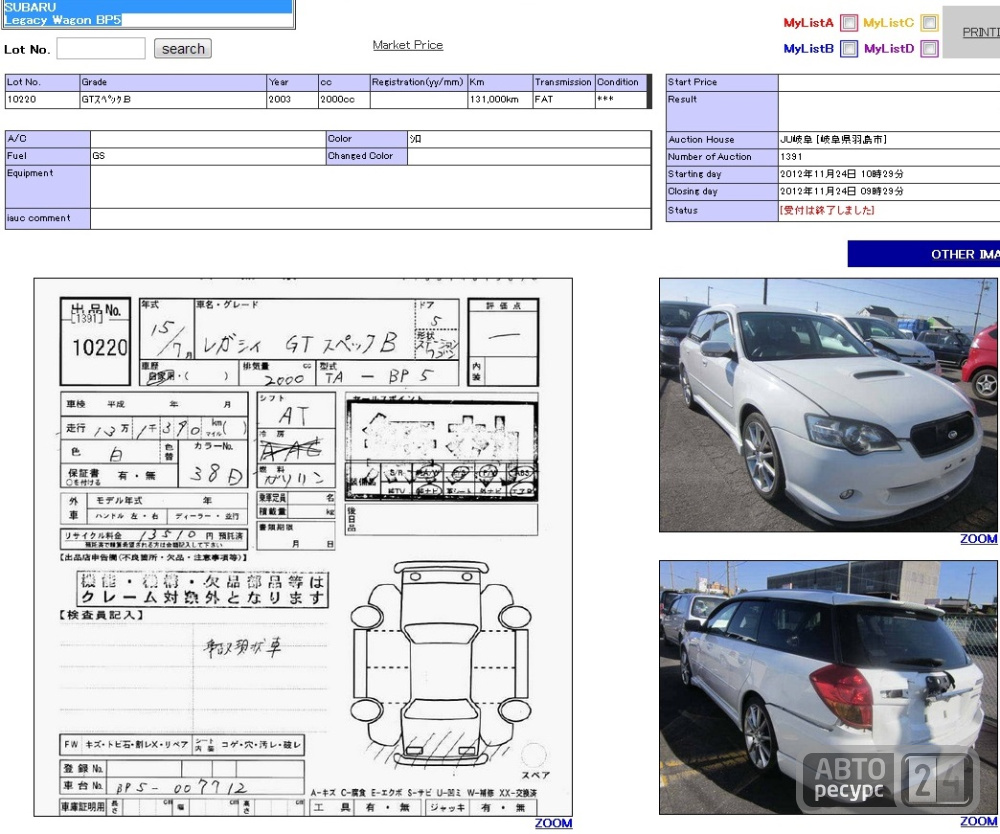Click lot number cell 10220
1000x834 pixels.
[42, 99]
